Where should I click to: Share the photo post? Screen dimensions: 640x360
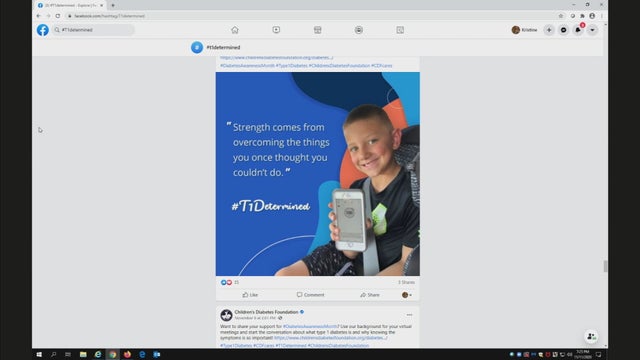tap(370, 295)
